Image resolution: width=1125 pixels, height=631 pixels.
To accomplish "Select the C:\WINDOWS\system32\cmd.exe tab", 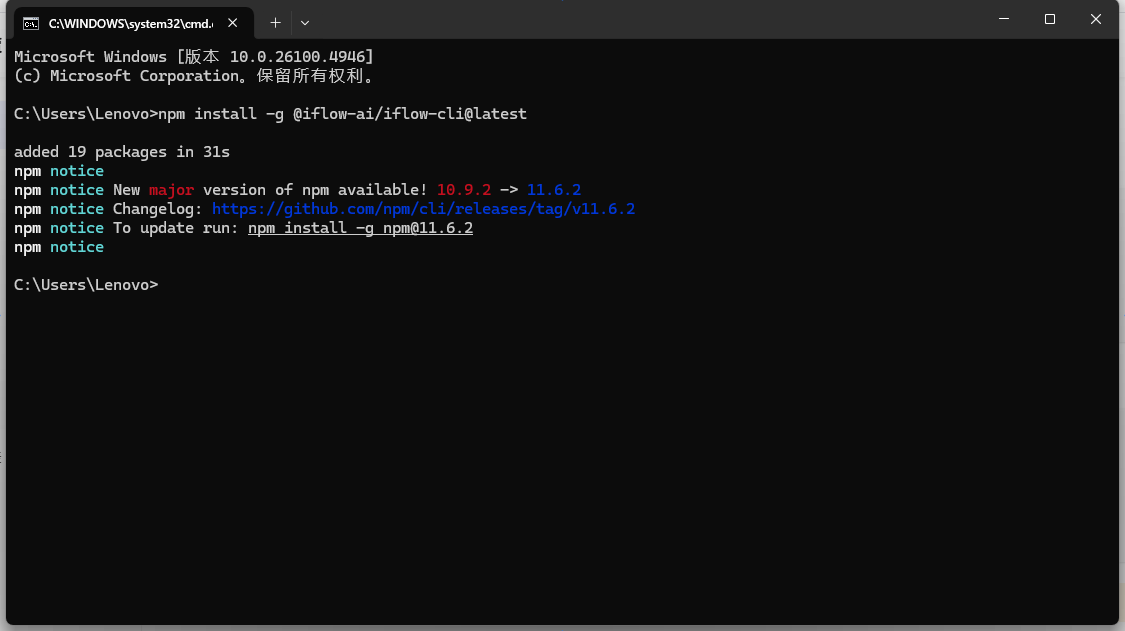I will point(130,21).
